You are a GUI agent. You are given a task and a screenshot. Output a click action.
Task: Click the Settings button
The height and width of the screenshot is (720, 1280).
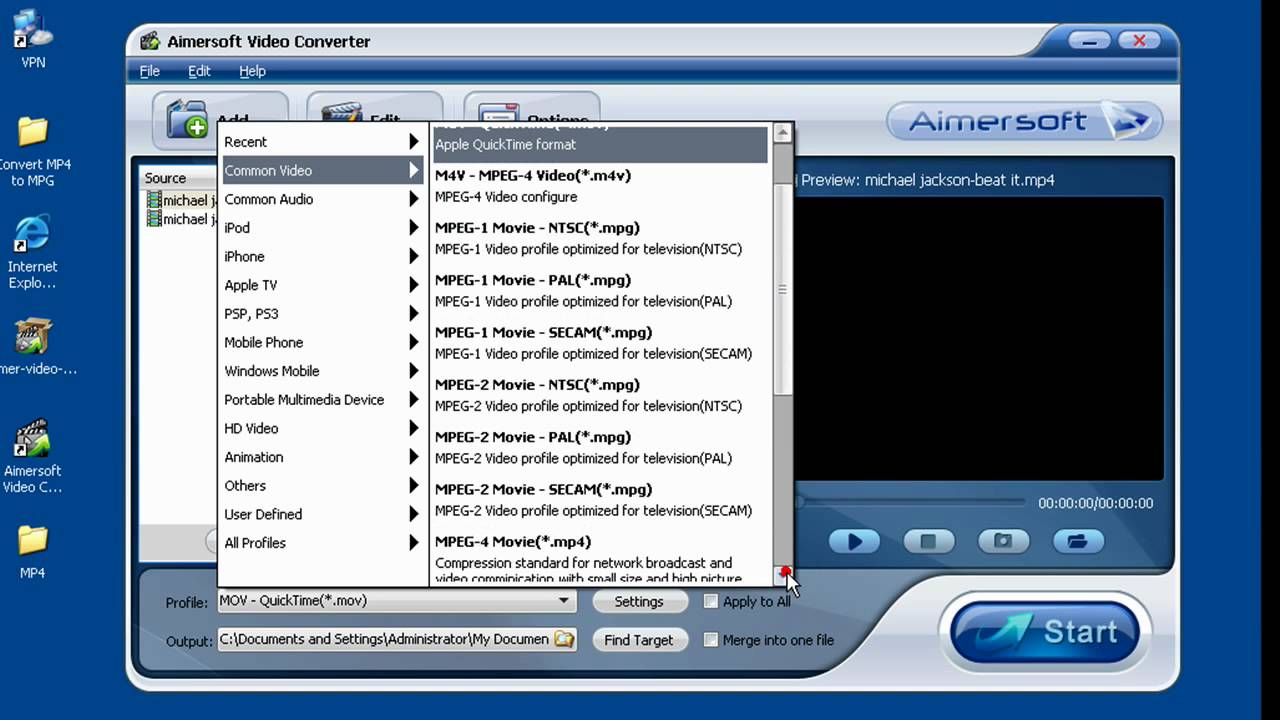click(x=639, y=601)
